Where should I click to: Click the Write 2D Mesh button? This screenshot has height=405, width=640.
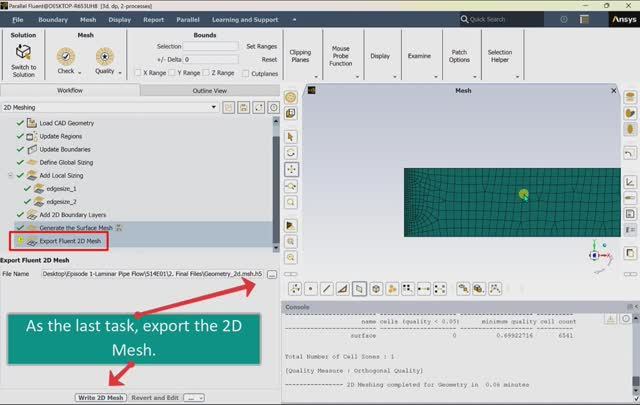[x=100, y=398]
